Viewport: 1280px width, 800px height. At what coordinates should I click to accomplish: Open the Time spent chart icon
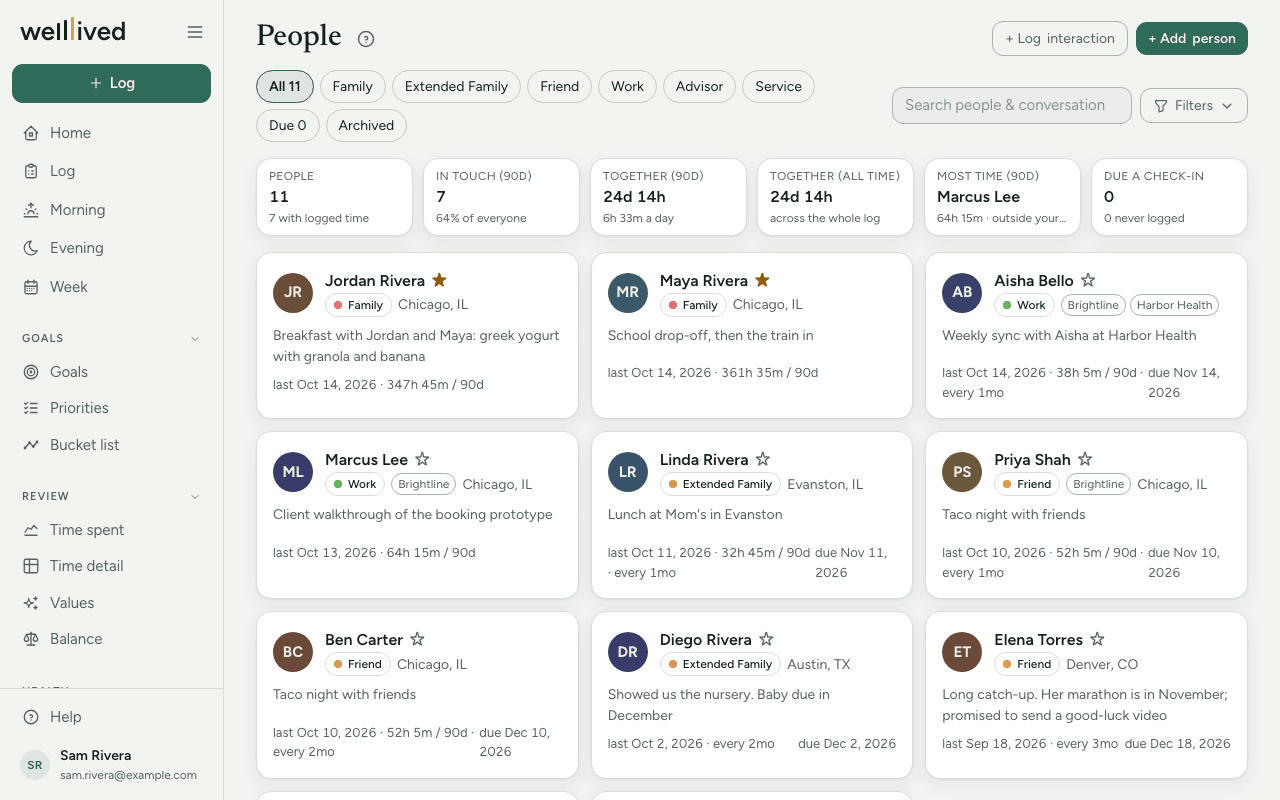coord(31,530)
